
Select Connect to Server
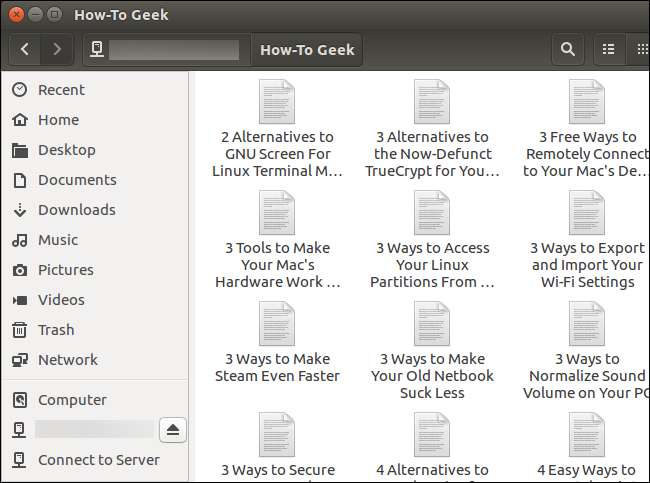point(98,460)
